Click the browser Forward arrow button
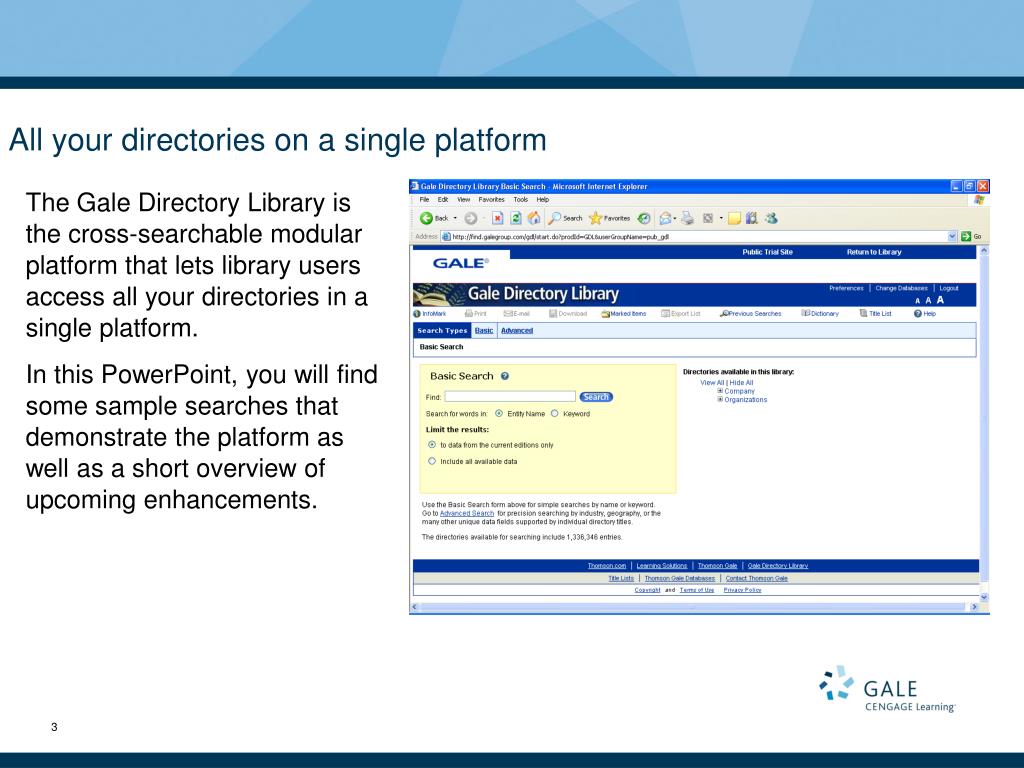 point(470,218)
